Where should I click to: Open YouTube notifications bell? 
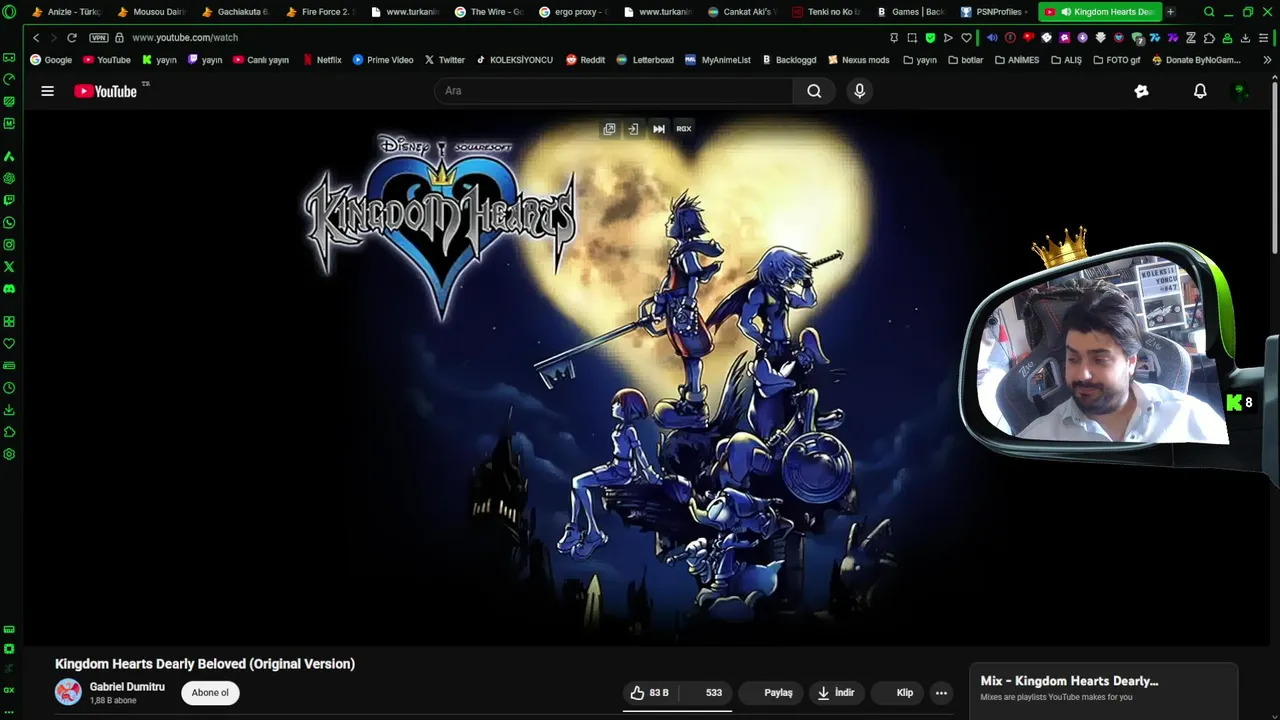click(x=1200, y=91)
